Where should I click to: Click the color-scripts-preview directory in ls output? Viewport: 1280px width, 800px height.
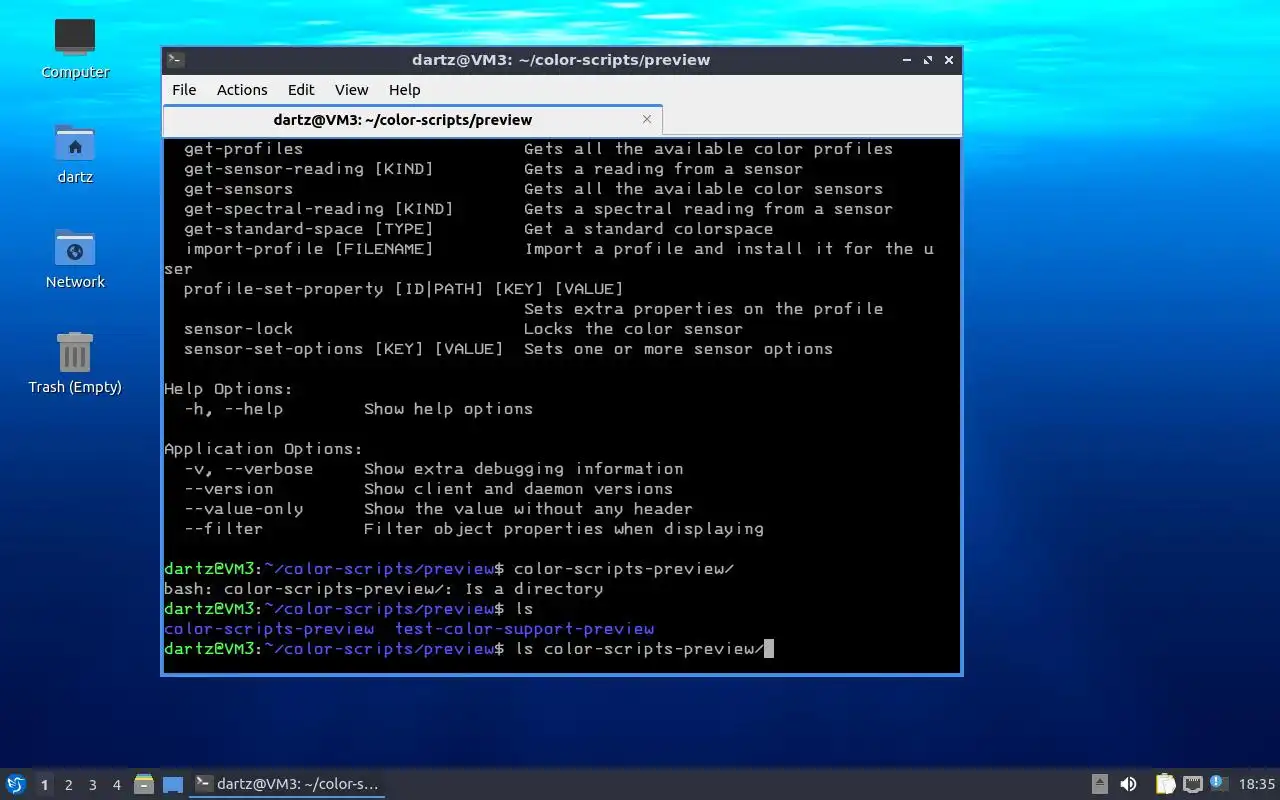[269, 629]
